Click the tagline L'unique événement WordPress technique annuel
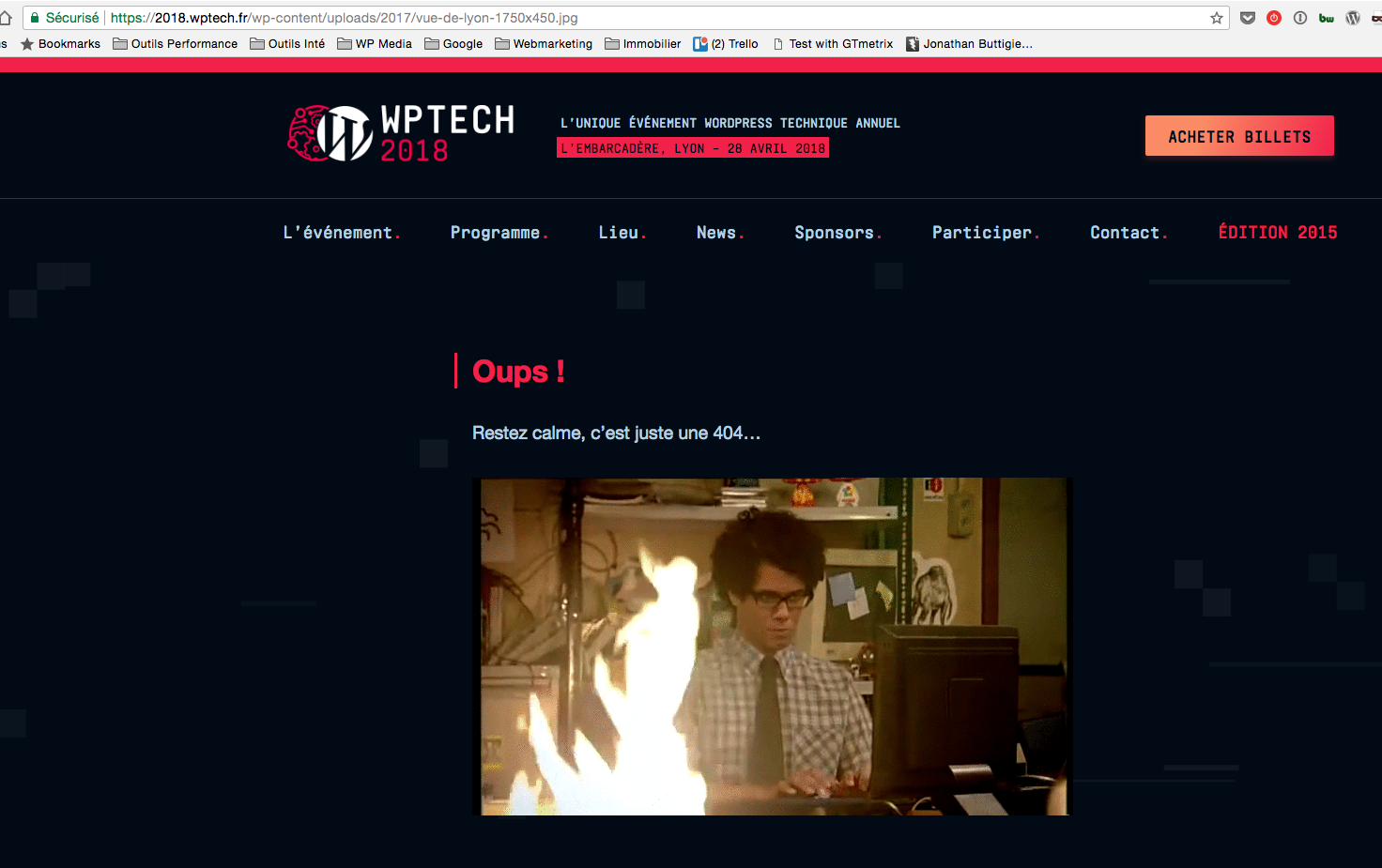 [x=730, y=123]
